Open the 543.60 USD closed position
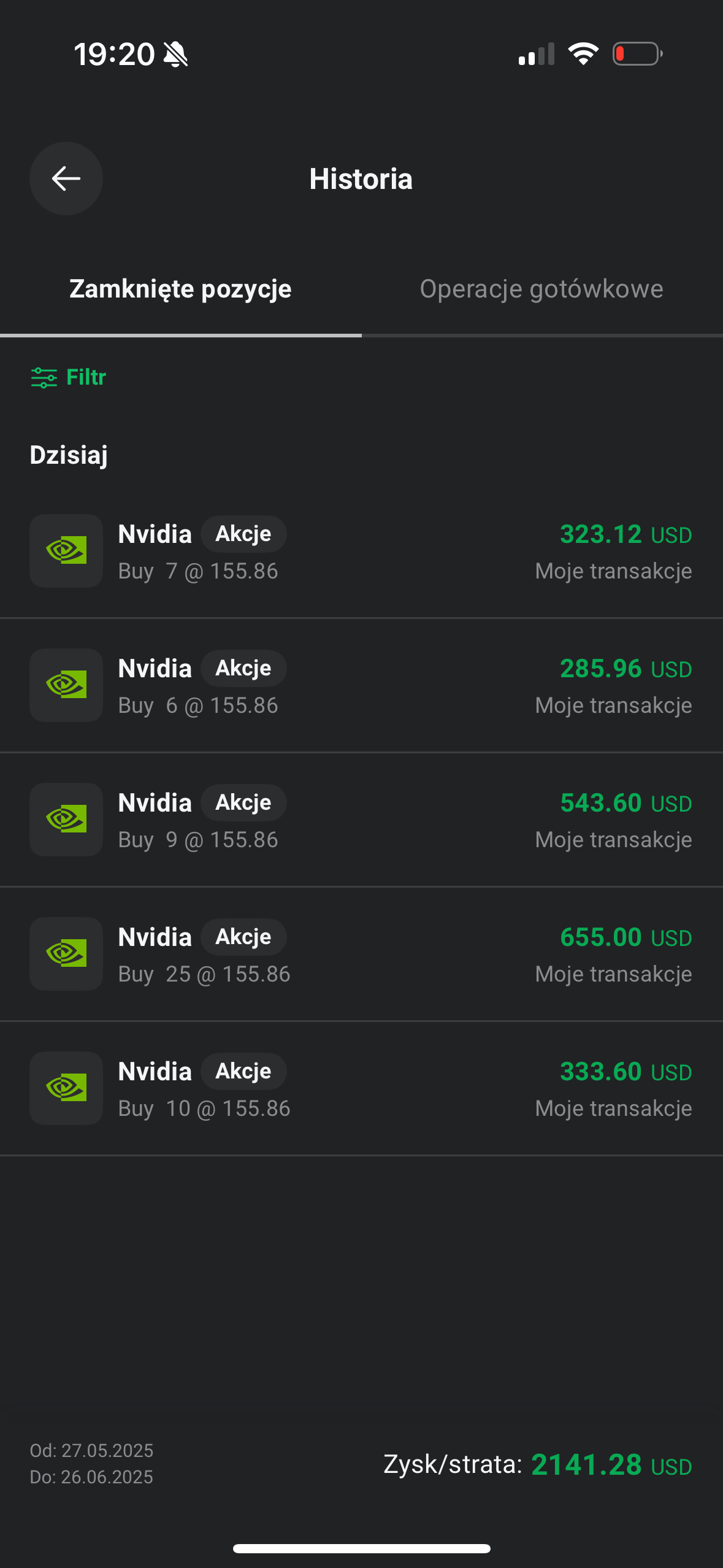Image resolution: width=723 pixels, height=1568 pixels. click(x=625, y=803)
